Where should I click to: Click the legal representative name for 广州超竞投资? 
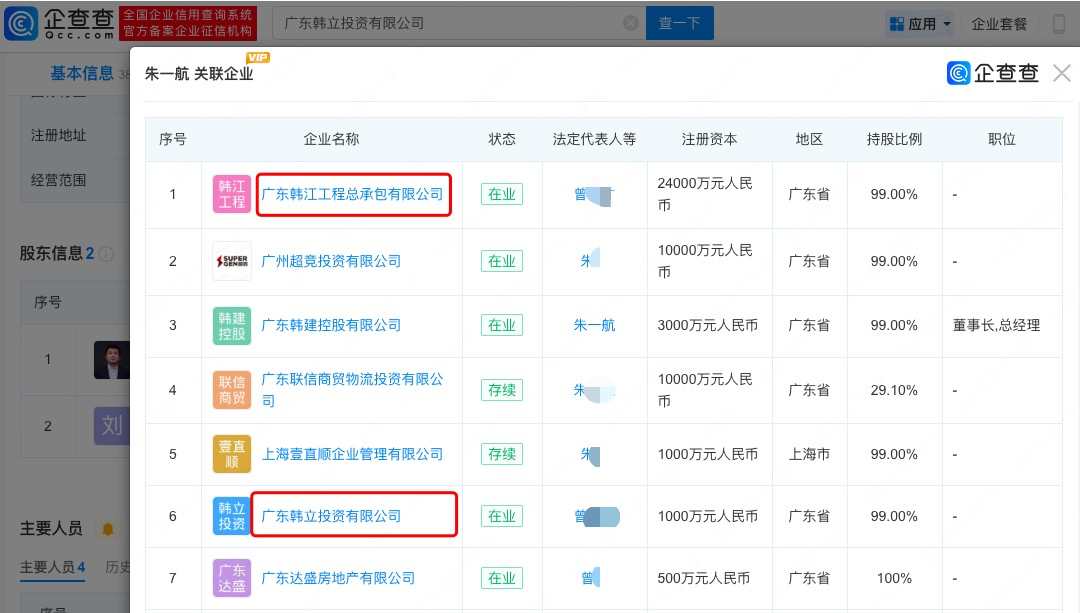click(590, 260)
